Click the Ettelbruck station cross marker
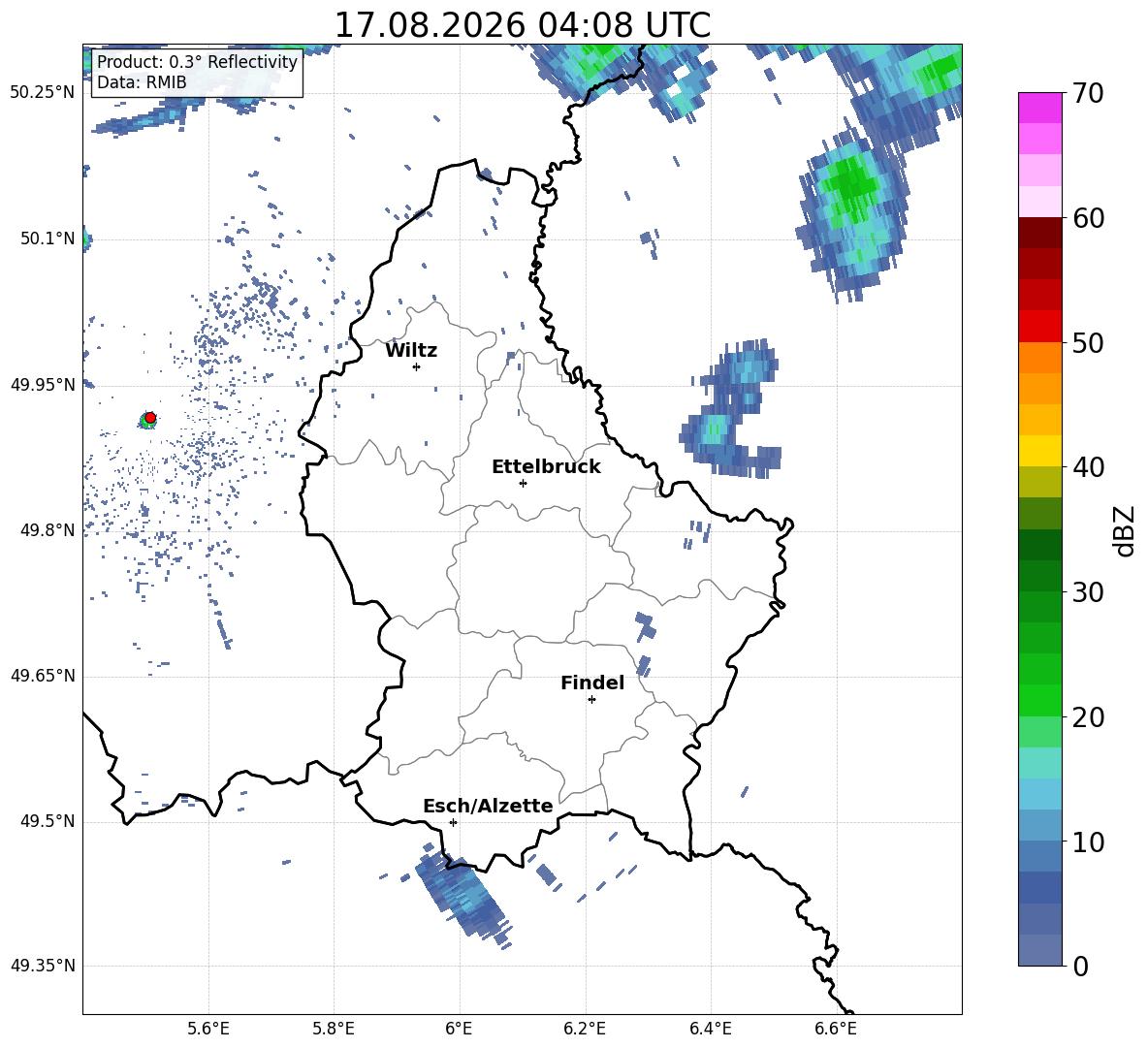 click(x=523, y=483)
